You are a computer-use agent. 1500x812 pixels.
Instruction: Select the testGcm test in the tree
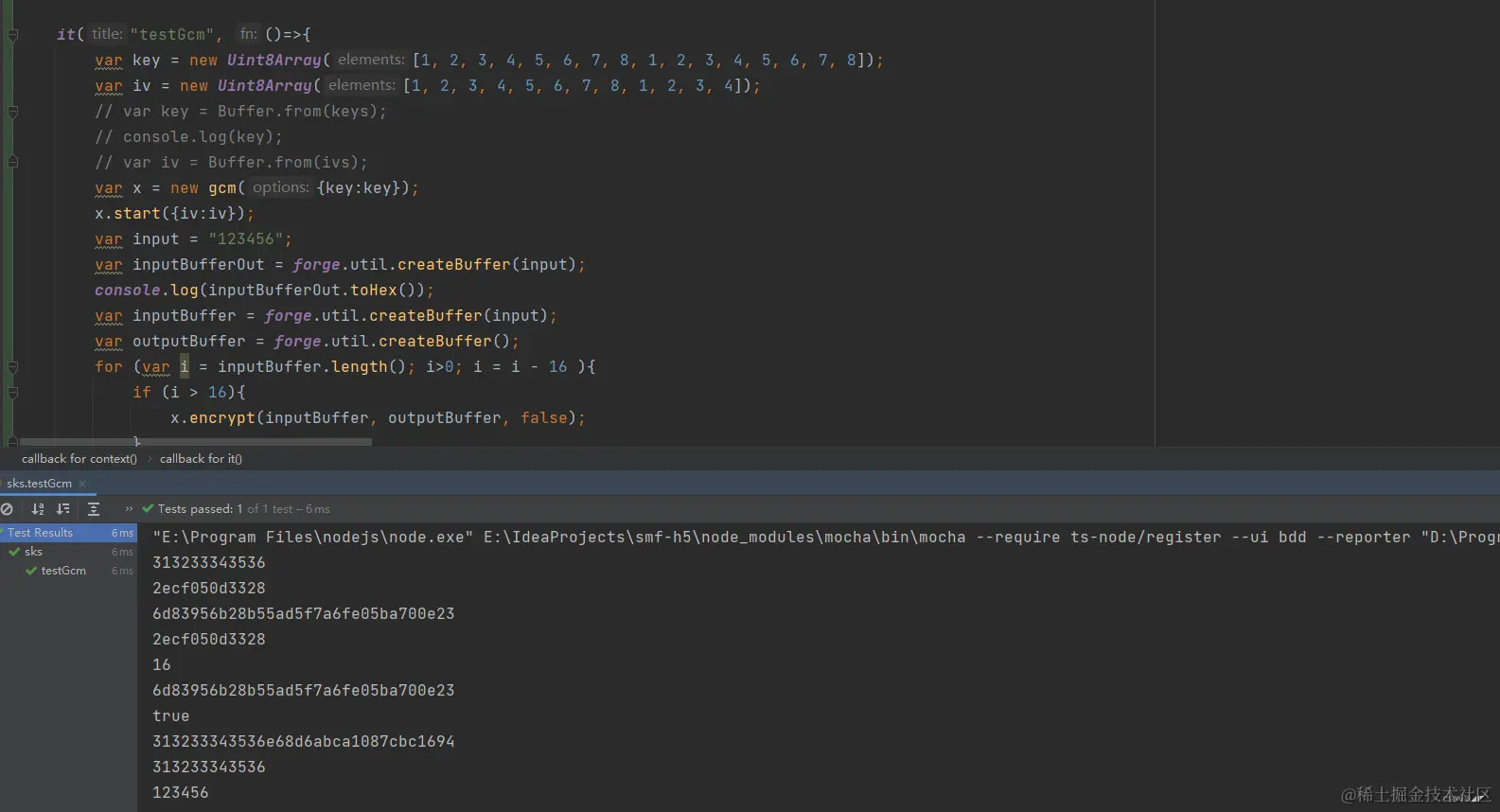click(68, 571)
